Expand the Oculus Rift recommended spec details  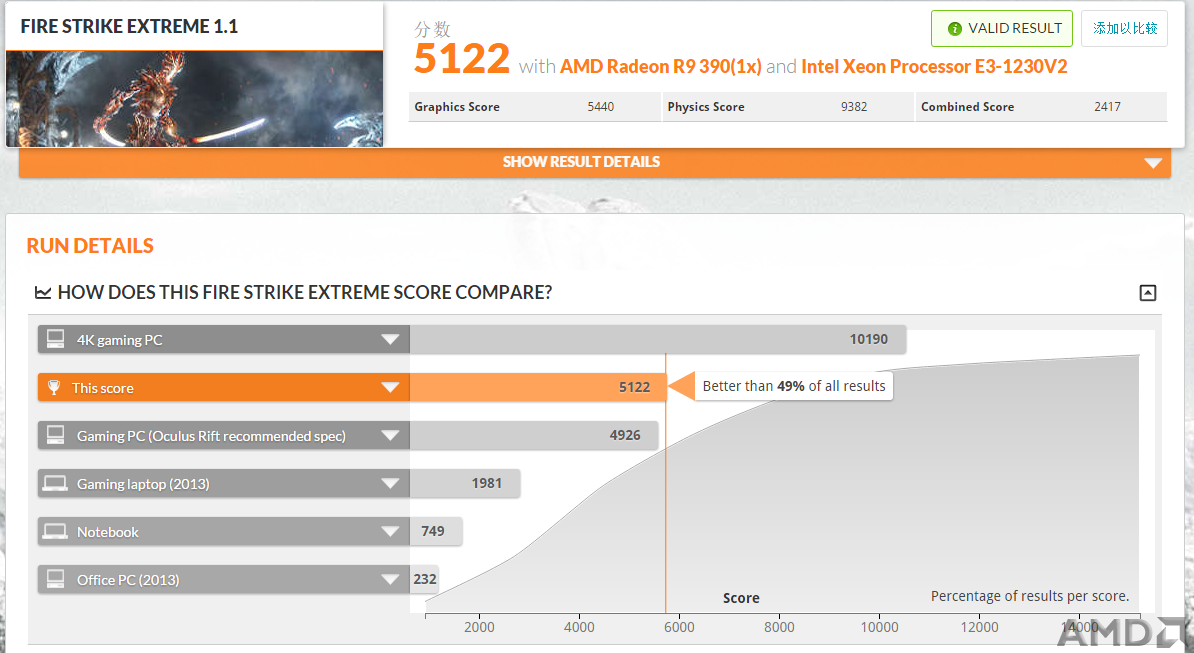coord(390,435)
